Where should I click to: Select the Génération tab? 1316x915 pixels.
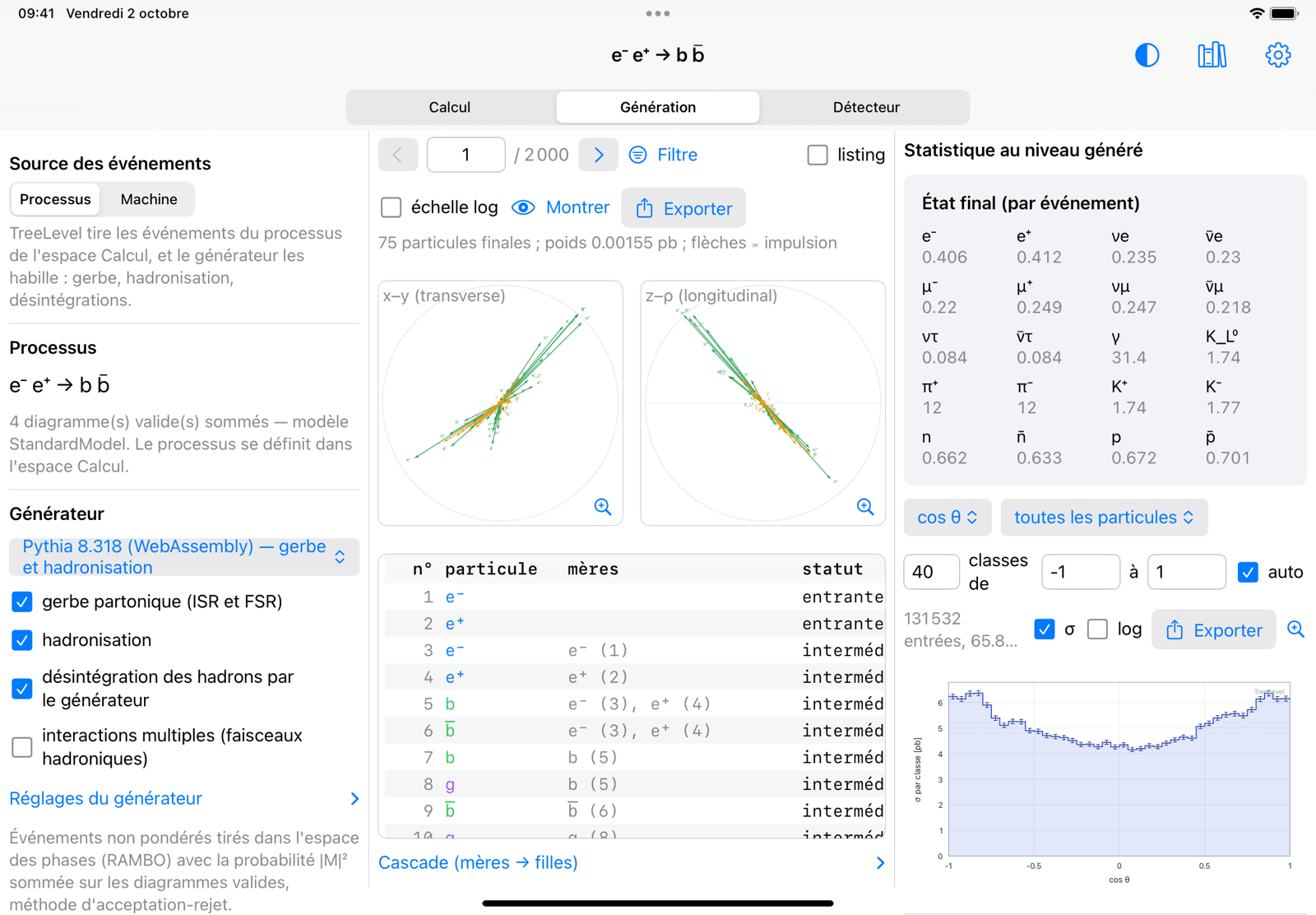(x=658, y=107)
